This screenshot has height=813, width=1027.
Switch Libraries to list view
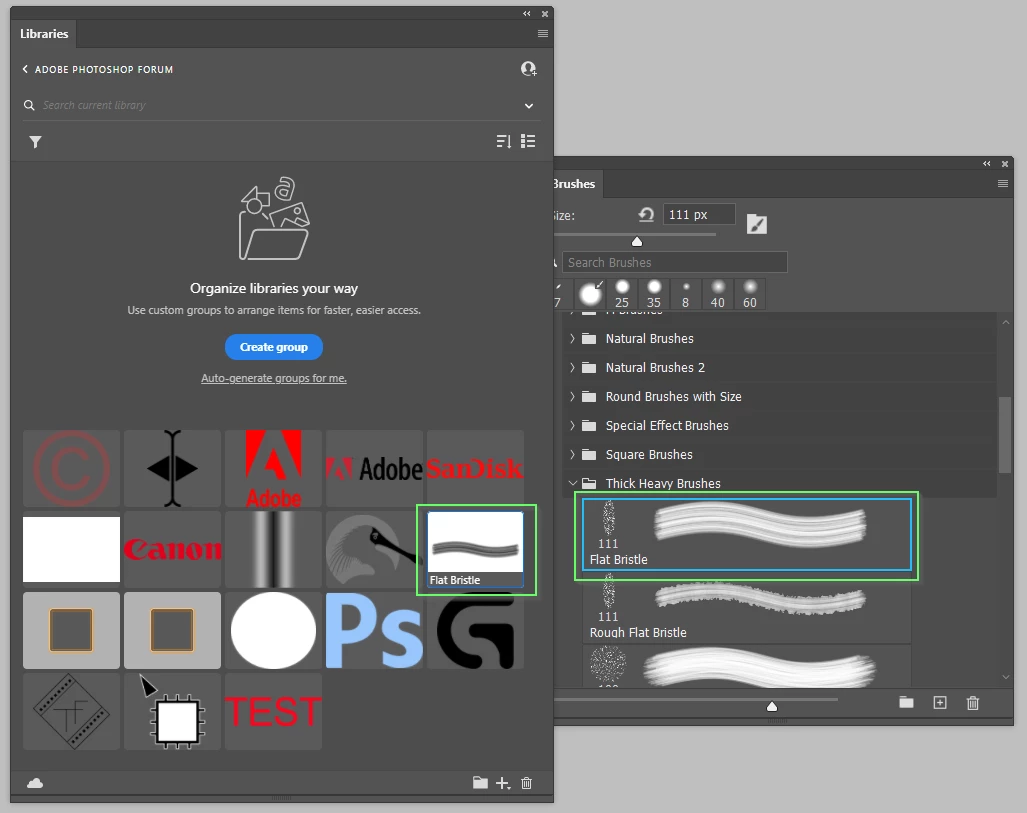tap(528, 141)
